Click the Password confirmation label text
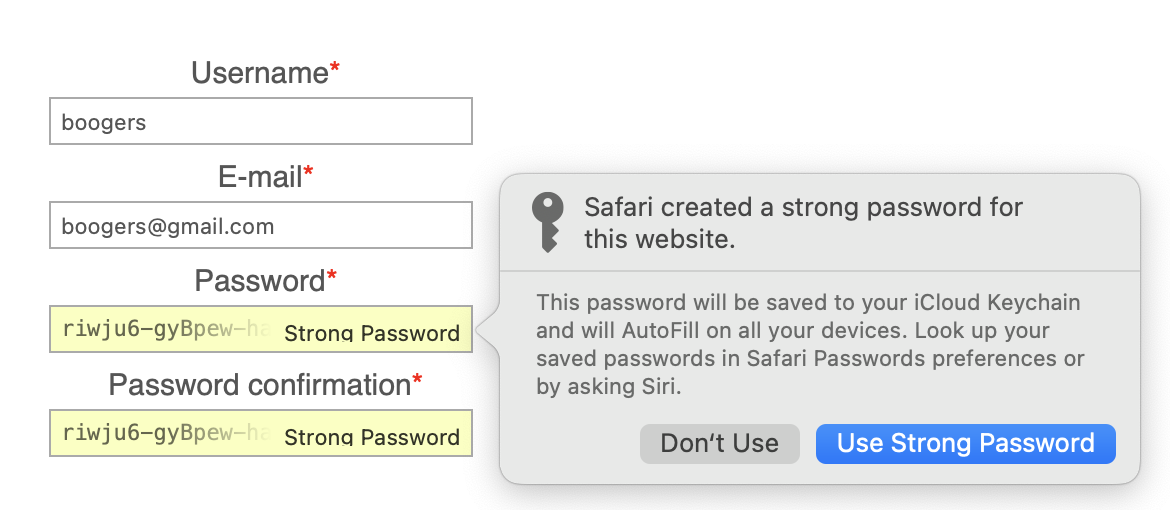 (259, 385)
